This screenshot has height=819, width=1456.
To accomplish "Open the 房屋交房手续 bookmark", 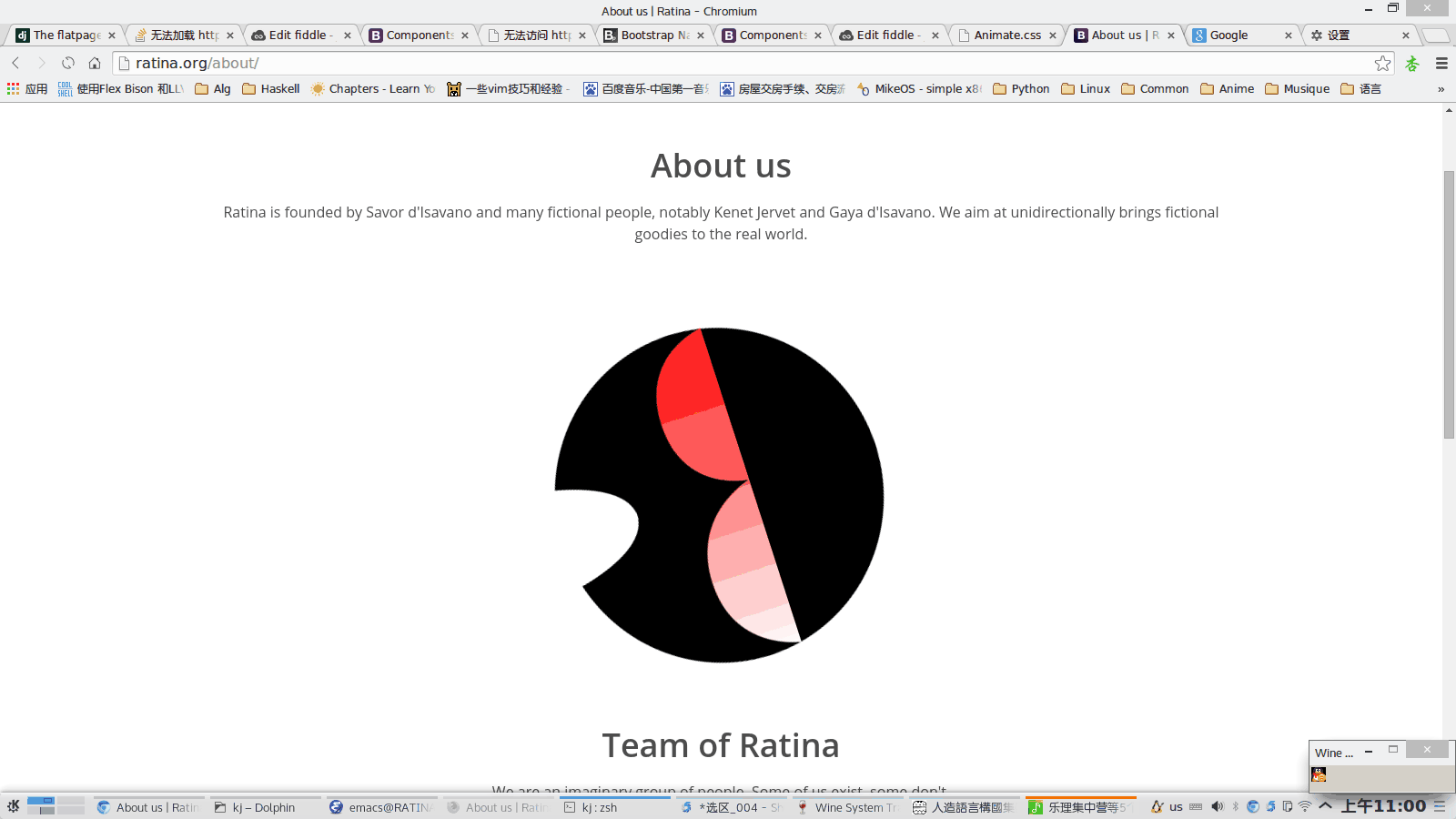I will 783,88.
